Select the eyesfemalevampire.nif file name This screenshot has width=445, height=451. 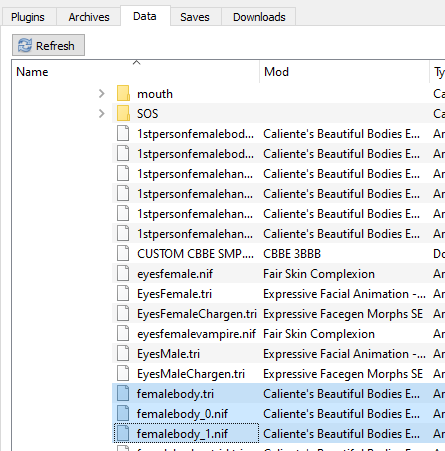pos(196,334)
